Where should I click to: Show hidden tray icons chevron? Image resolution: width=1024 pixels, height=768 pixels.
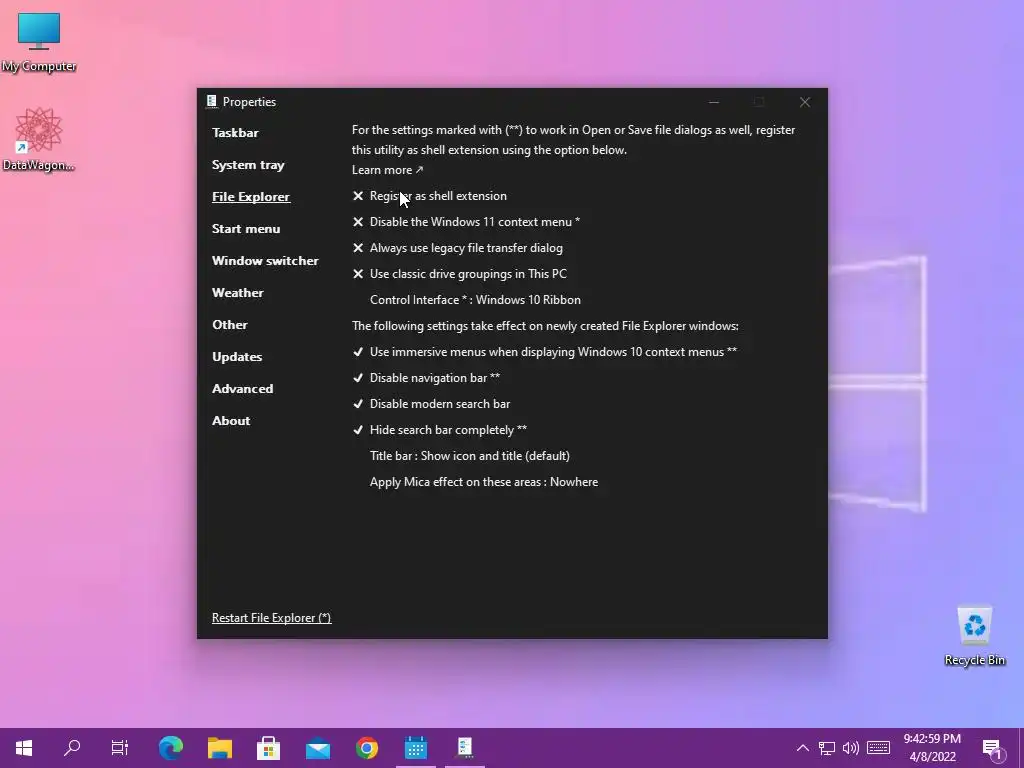point(803,748)
